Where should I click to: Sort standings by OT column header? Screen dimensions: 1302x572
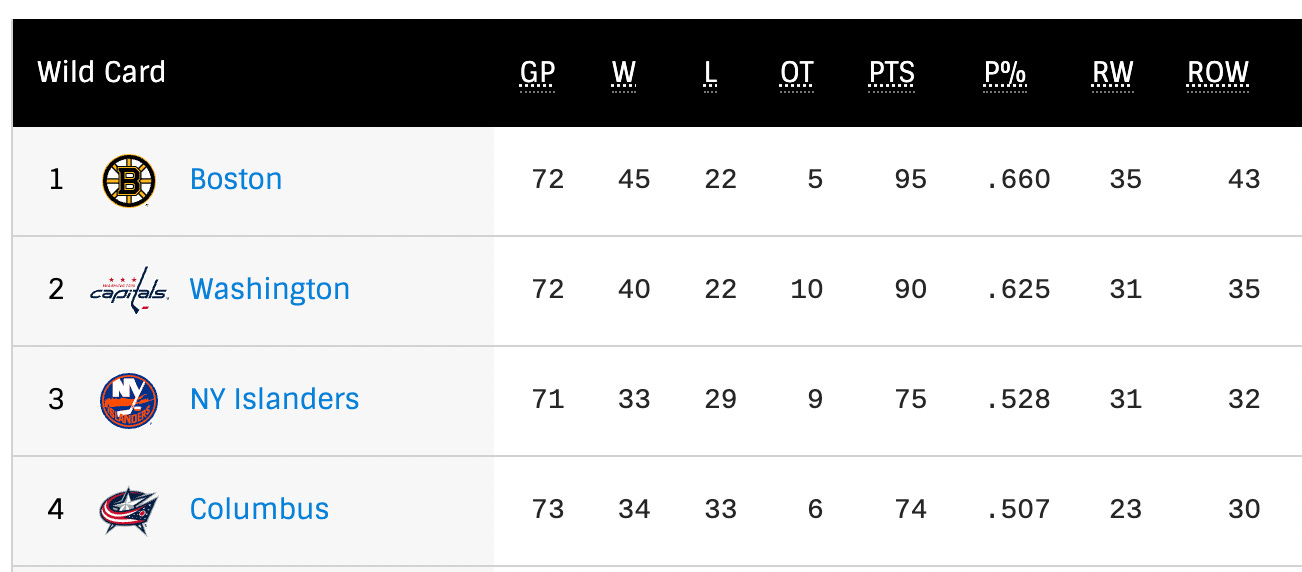point(797,73)
